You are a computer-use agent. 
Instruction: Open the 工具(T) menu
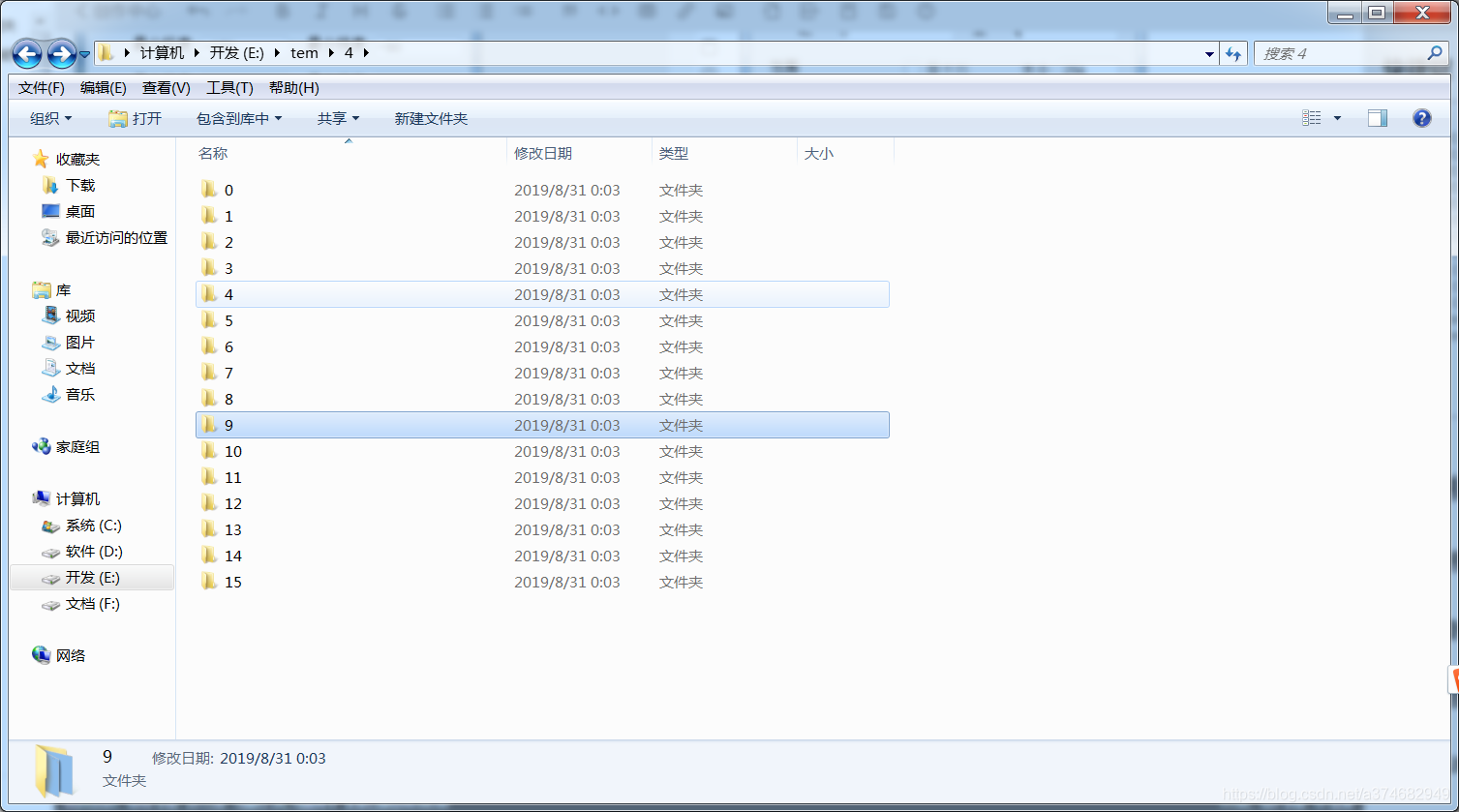coord(229,88)
